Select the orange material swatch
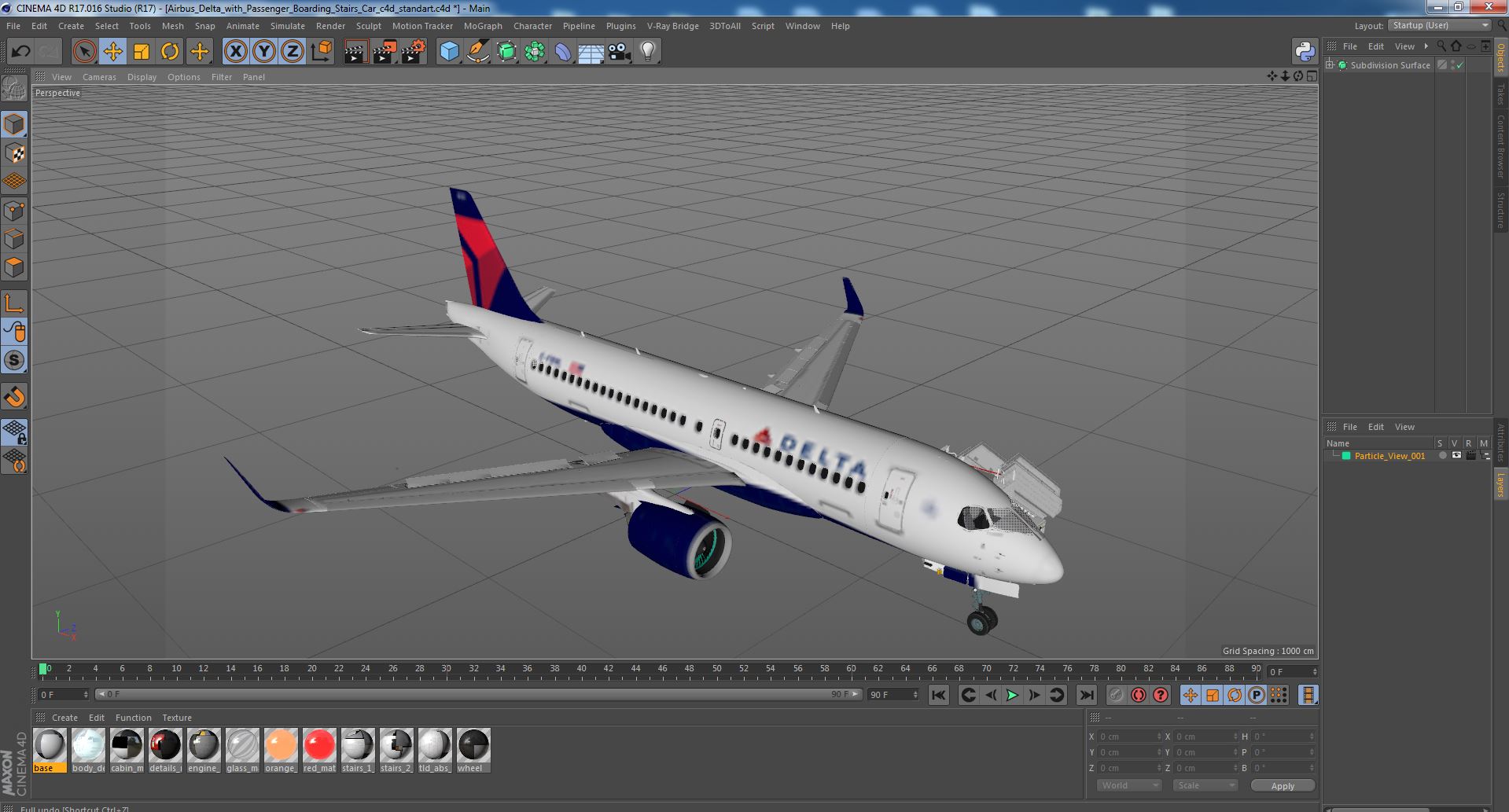This screenshot has height=812, width=1509. pyautogui.click(x=281, y=751)
